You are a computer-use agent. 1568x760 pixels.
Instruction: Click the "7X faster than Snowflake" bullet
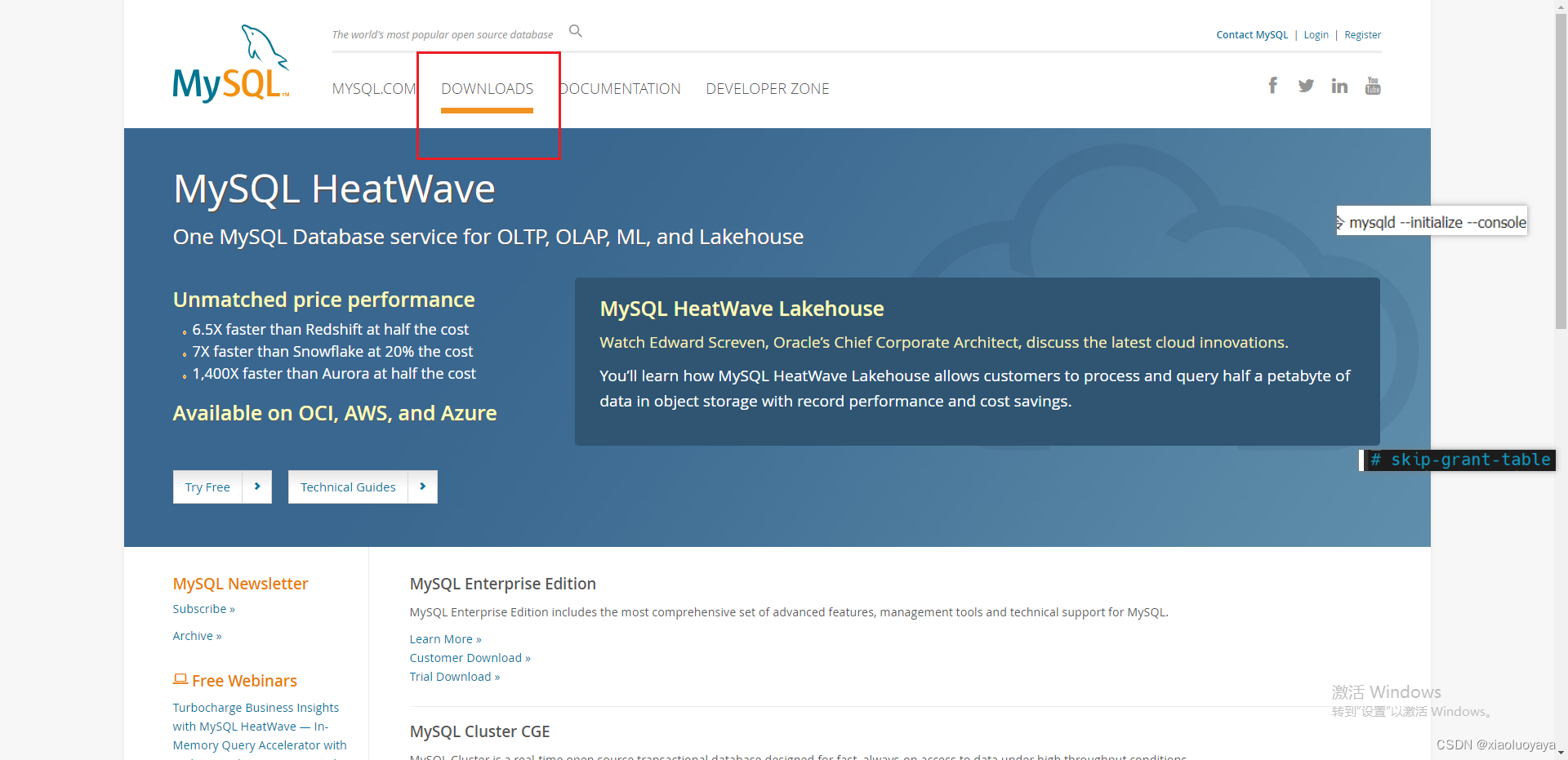click(332, 352)
